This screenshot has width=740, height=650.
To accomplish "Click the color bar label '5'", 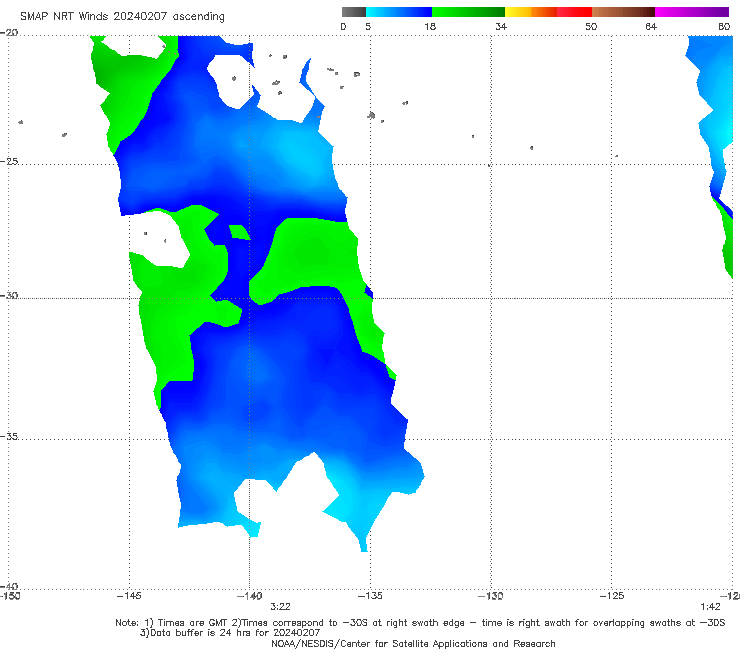I will coord(368,26).
